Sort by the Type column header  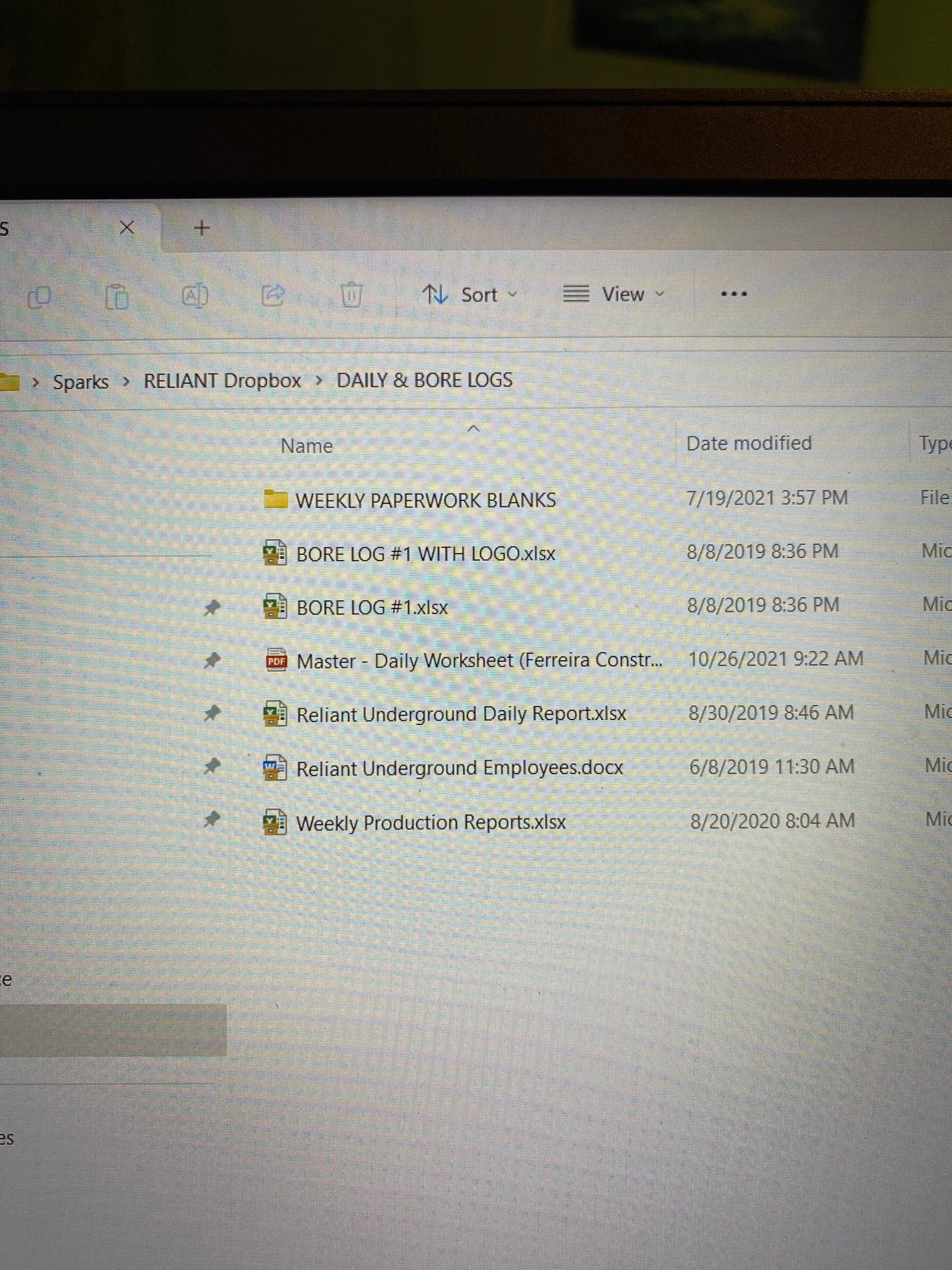pyautogui.click(x=935, y=443)
